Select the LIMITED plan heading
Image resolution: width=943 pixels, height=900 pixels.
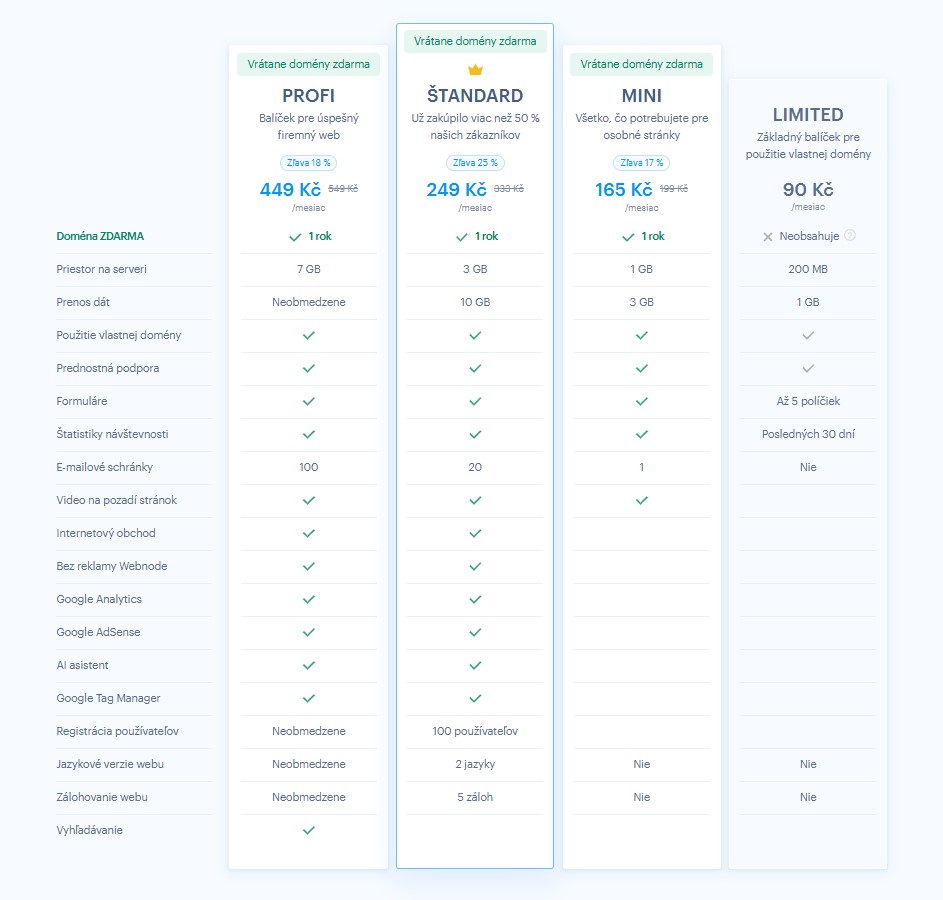tap(808, 114)
